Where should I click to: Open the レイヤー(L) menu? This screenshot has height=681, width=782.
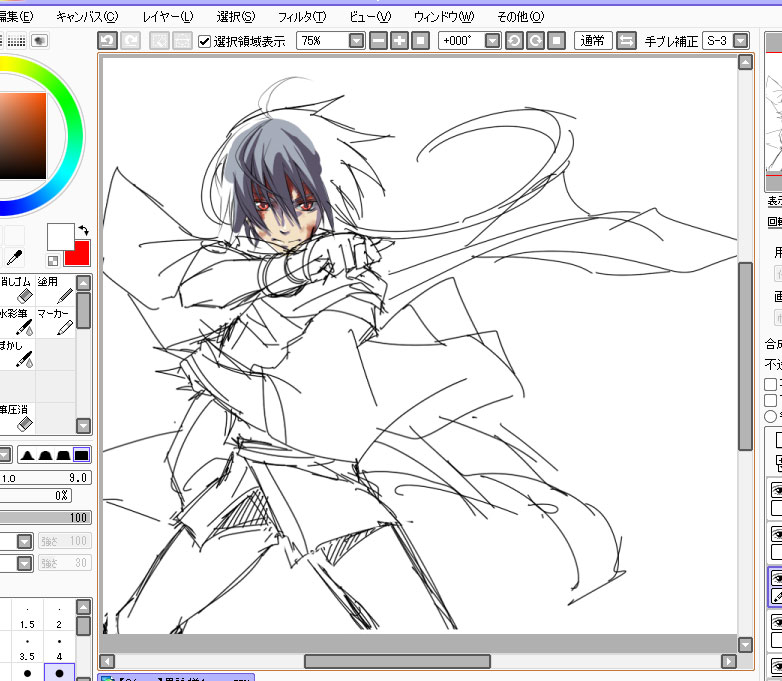coord(168,16)
